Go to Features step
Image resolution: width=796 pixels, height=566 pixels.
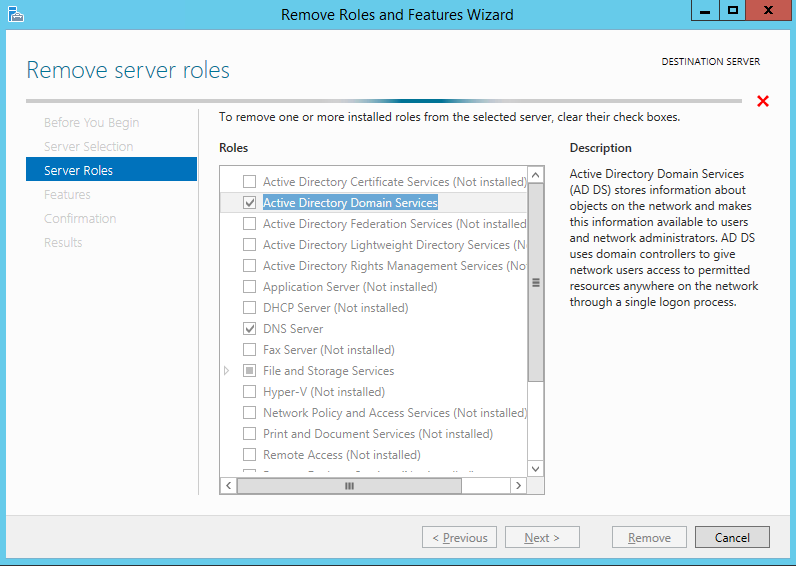tap(67, 194)
